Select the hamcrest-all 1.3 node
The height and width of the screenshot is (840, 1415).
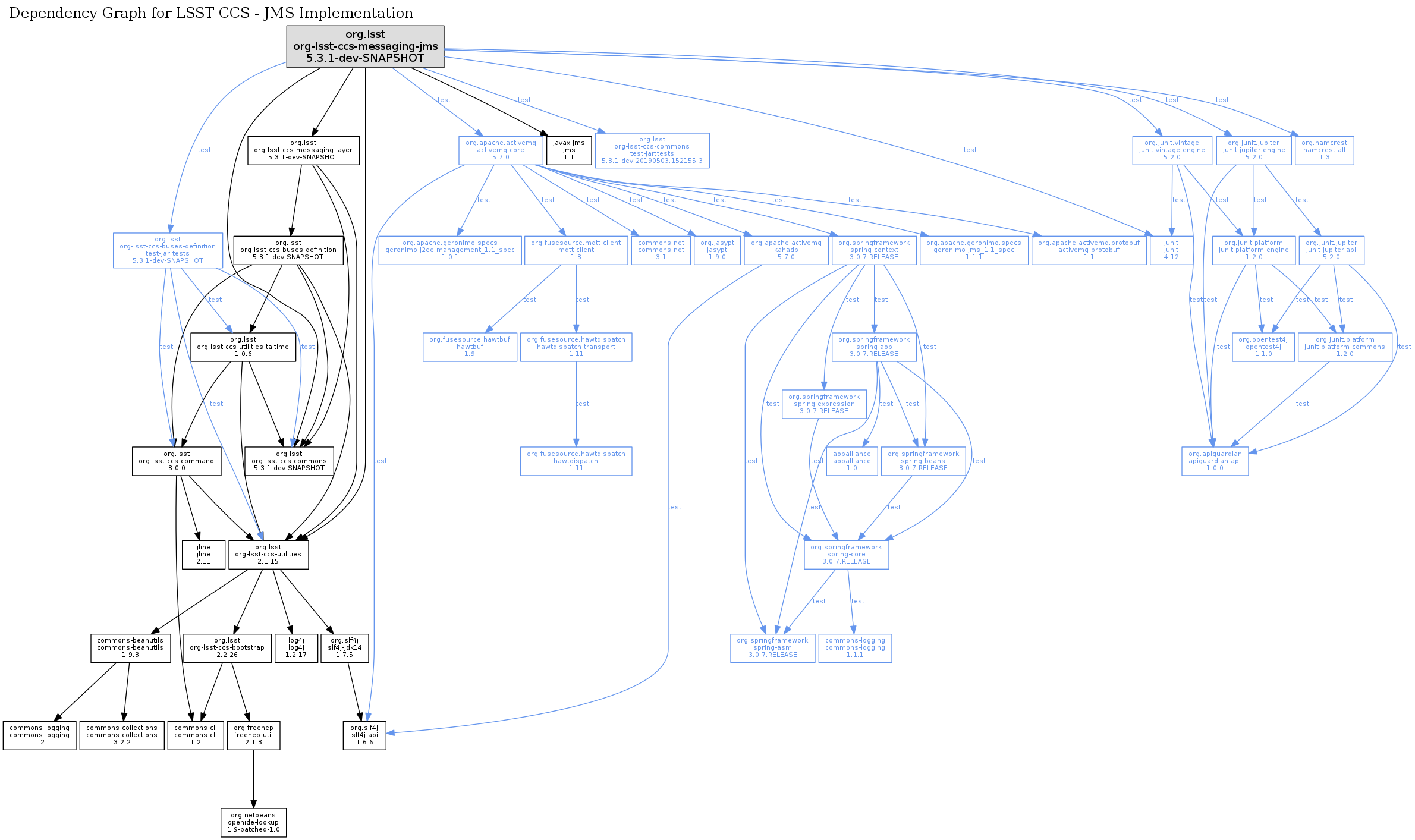coord(1324,150)
